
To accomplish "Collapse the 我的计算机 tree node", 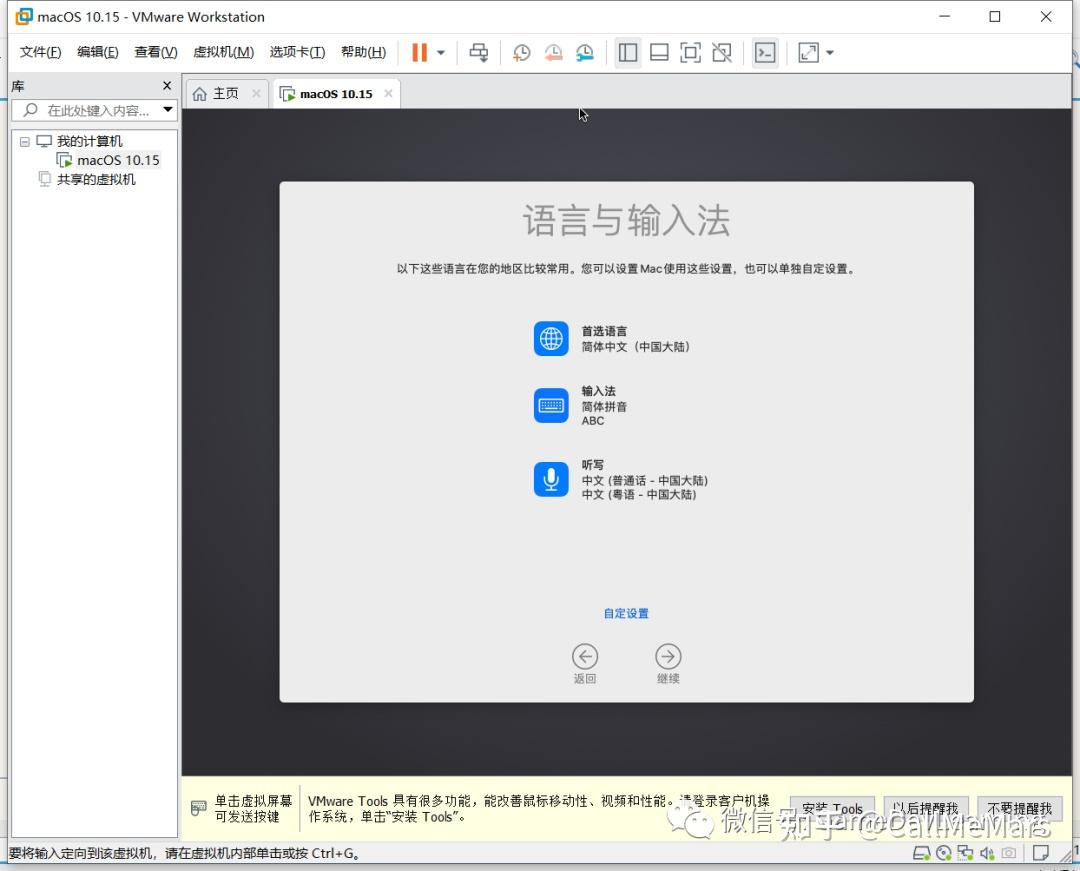I will pyautogui.click(x=25, y=141).
